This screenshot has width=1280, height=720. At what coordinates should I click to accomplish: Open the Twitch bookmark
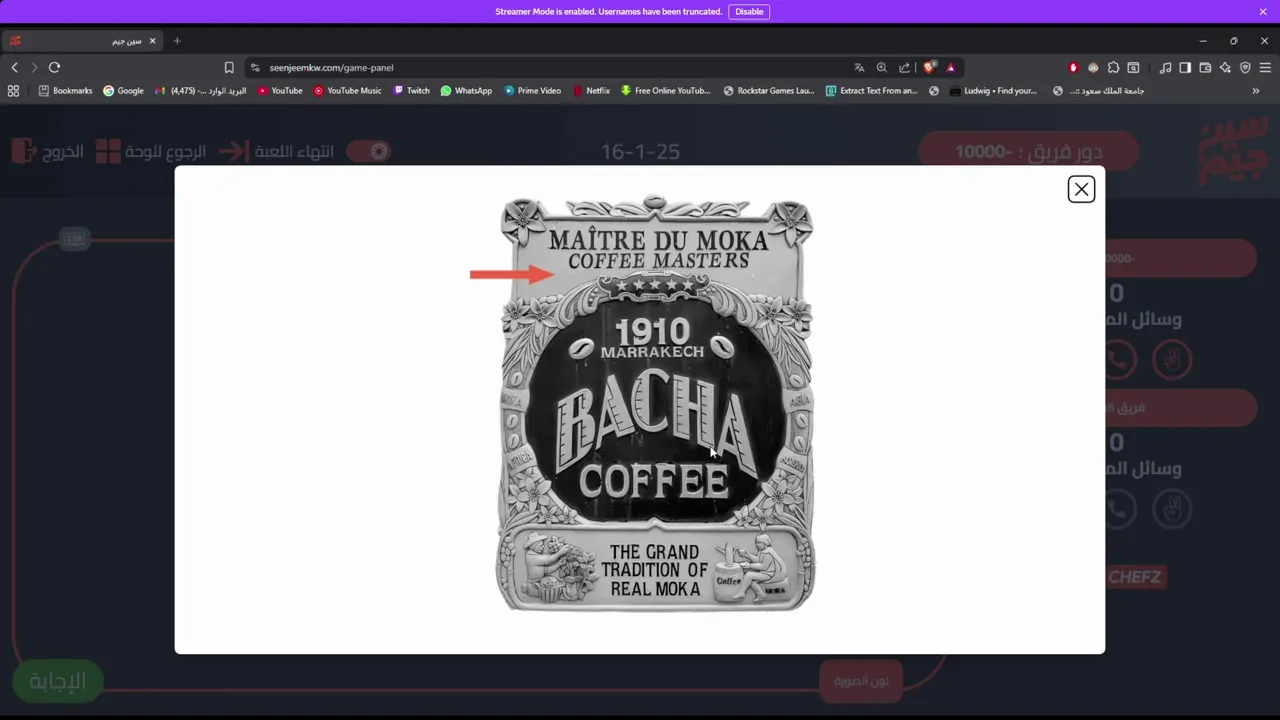click(412, 90)
